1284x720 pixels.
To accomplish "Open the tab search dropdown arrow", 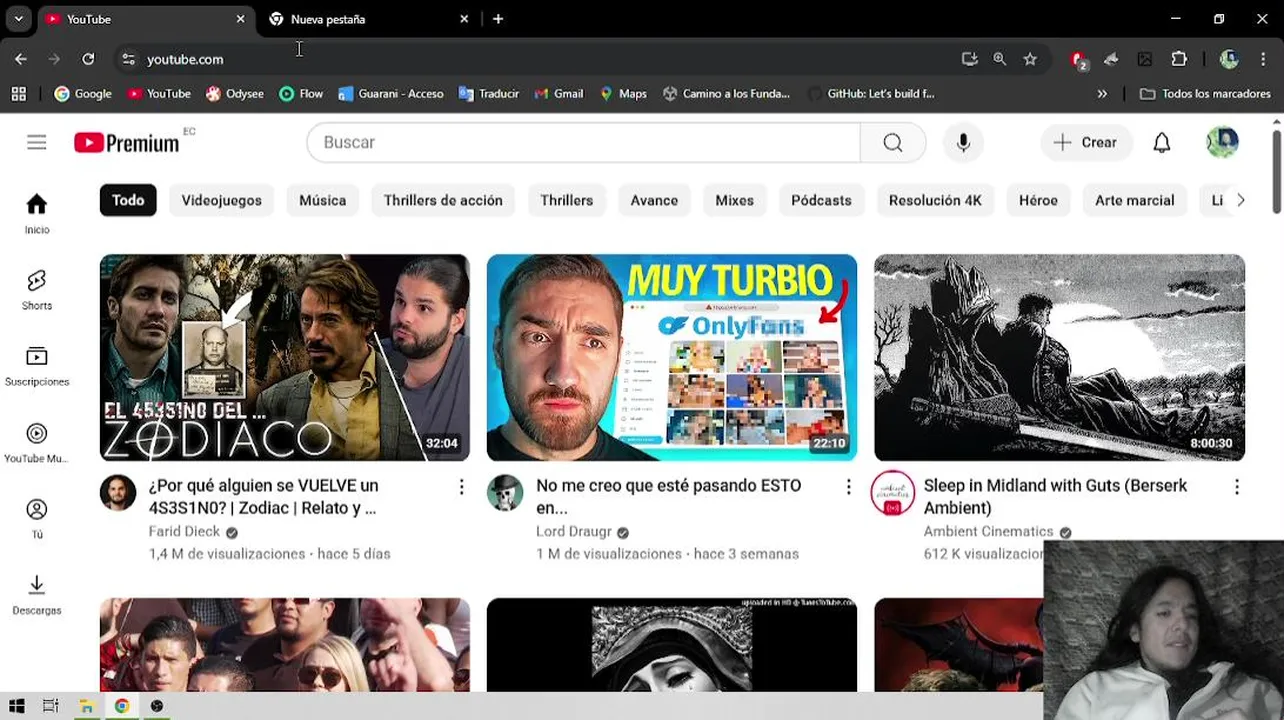I will (x=18, y=19).
